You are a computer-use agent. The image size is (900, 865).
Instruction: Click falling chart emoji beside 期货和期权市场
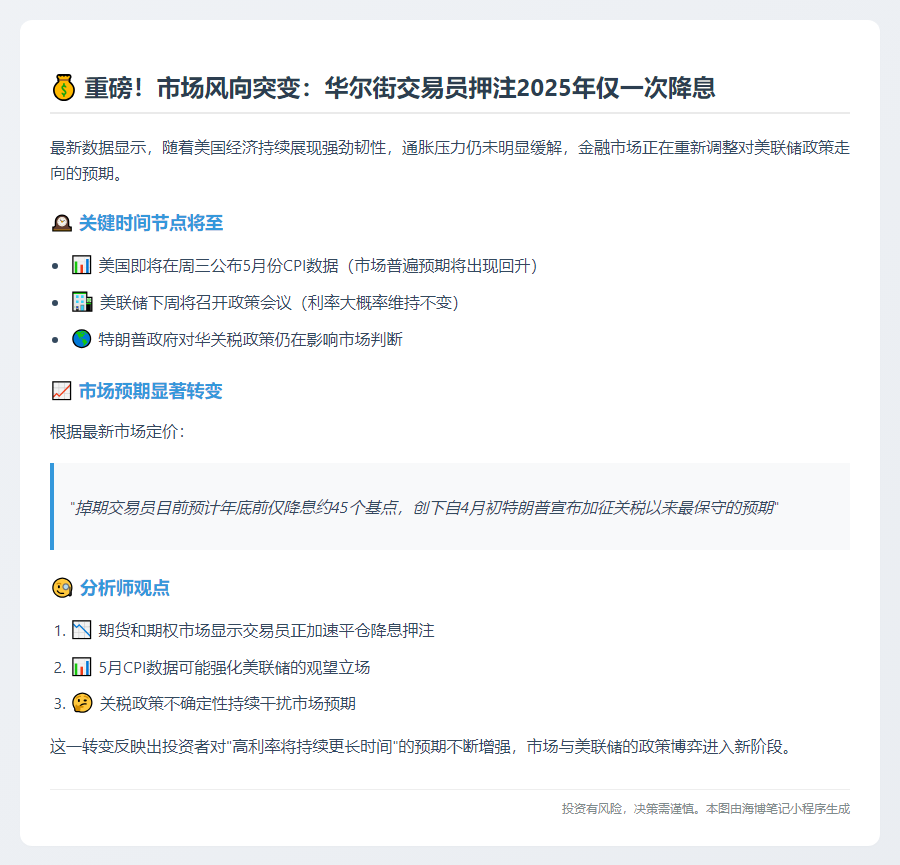click(82, 630)
